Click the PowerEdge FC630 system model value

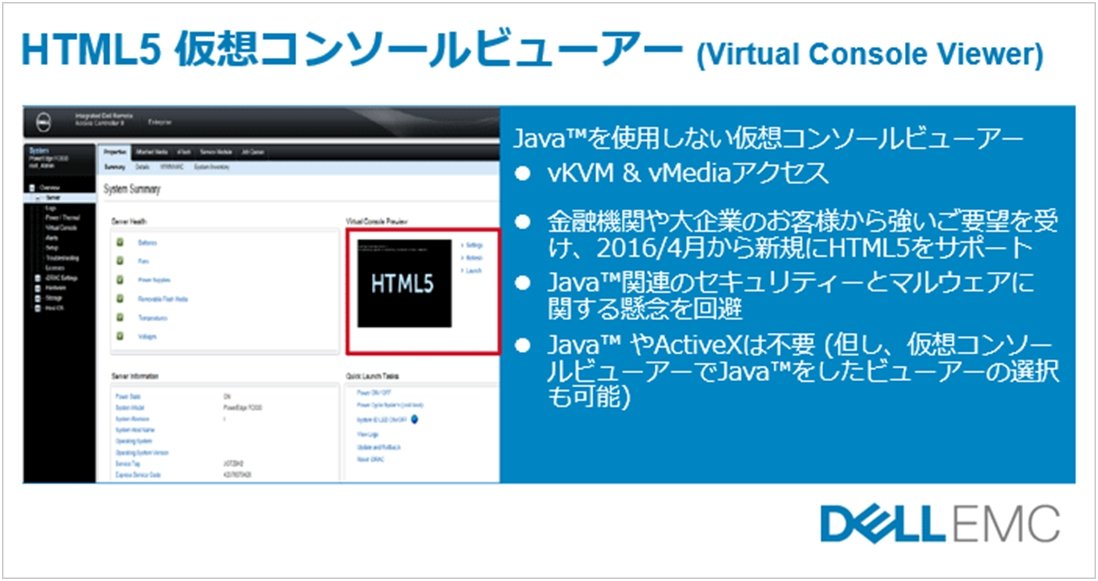click(x=242, y=407)
